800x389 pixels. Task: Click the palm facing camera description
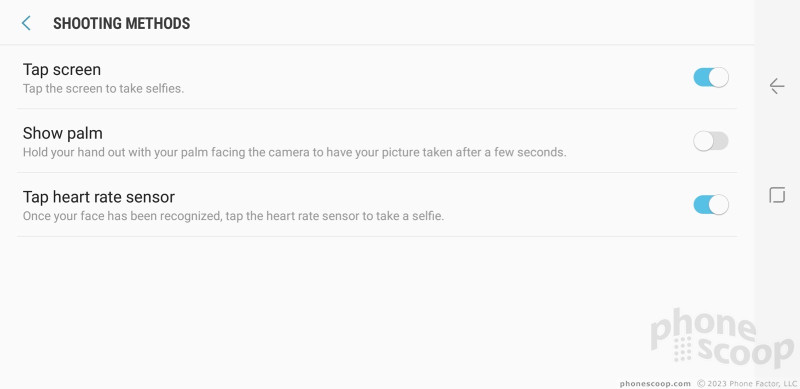pyautogui.click(x=294, y=153)
